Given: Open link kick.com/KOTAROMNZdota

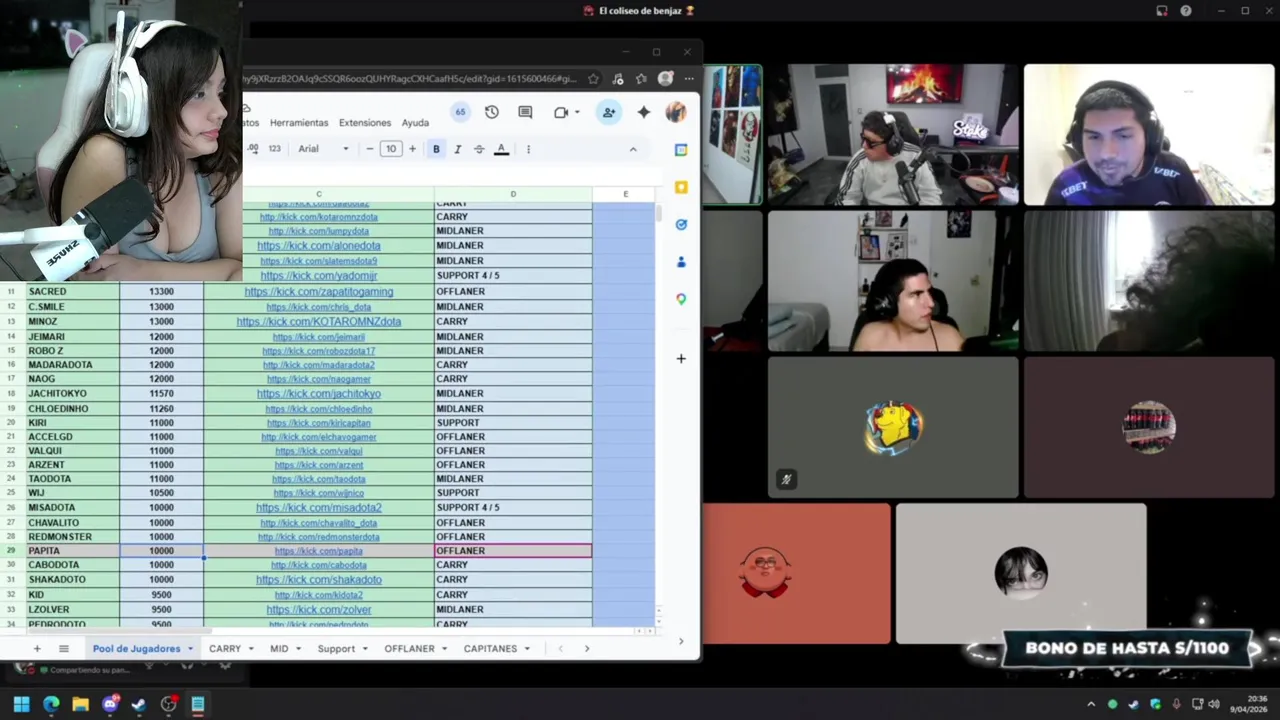Looking at the screenshot, I should coord(319,322).
